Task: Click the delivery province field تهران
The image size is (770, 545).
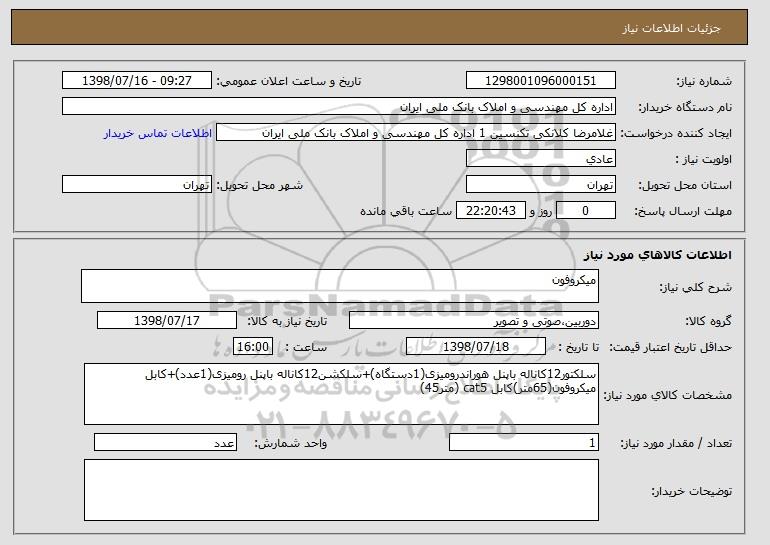Action: [x=541, y=185]
